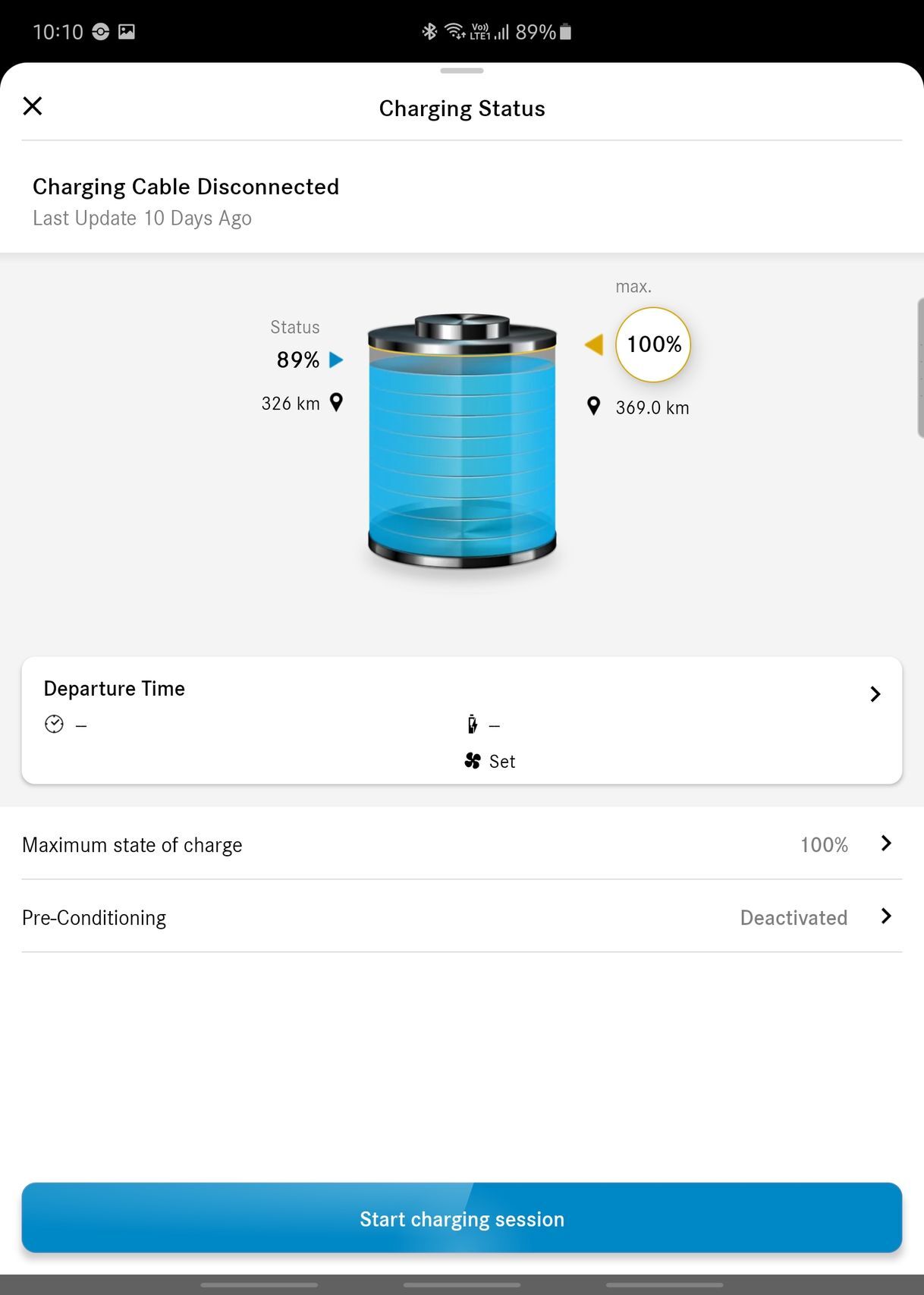Tap the sheet drag handle at top
This screenshot has height=1295, width=924.
(x=461, y=71)
